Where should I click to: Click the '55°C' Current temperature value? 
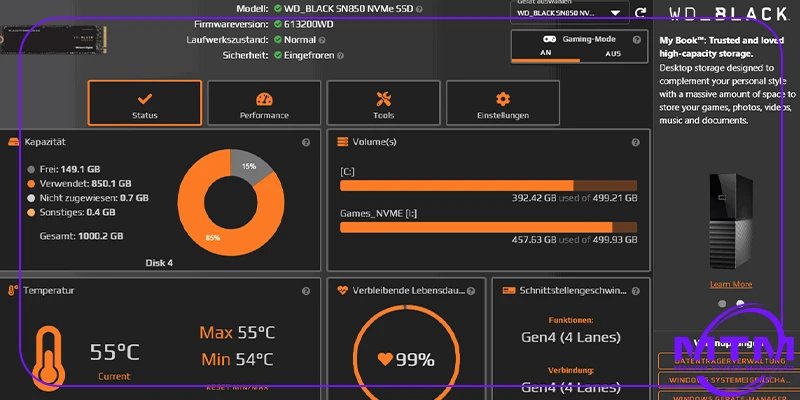point(115,352)
